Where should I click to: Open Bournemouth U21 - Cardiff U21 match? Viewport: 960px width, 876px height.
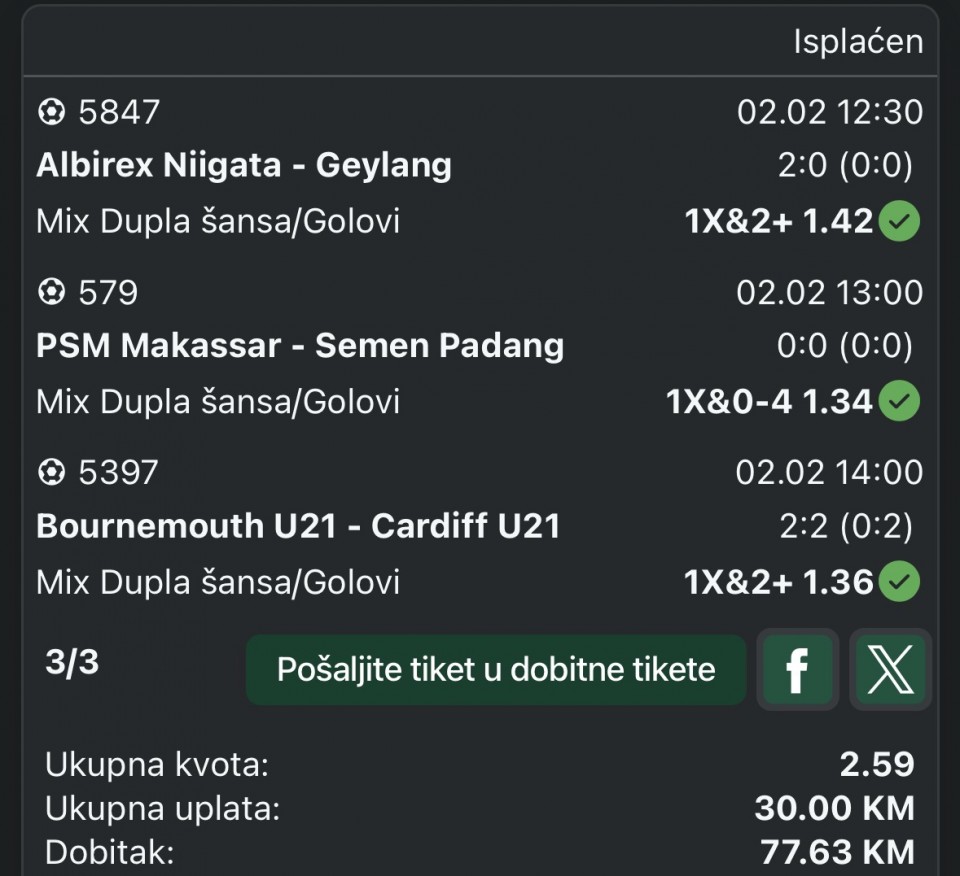pos(298,526)
